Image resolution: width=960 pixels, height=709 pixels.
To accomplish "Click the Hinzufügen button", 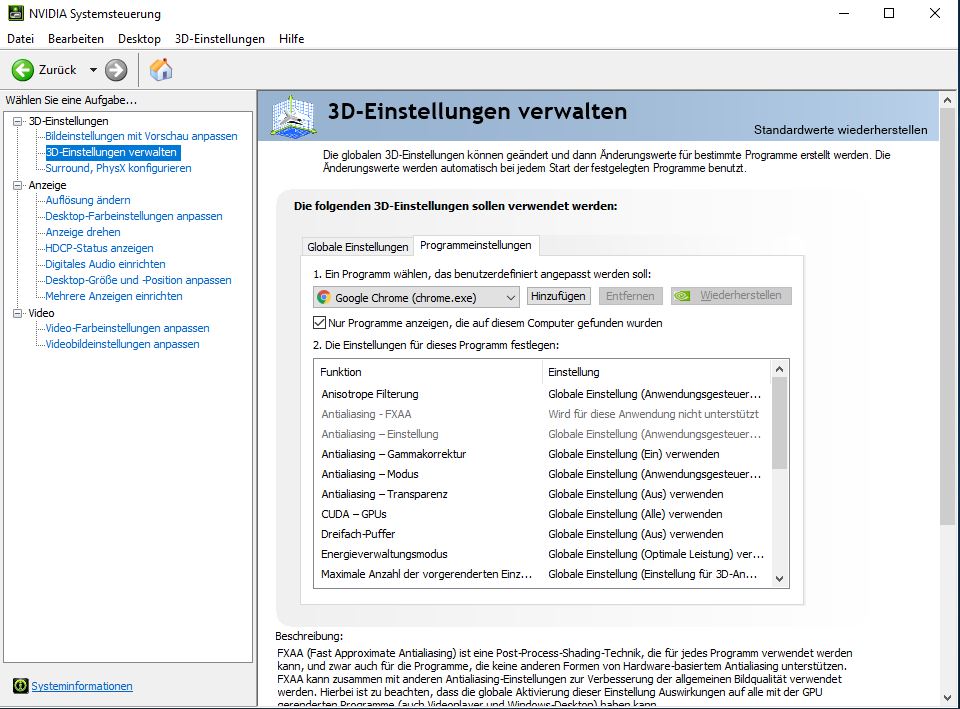I will pos(558,296).
